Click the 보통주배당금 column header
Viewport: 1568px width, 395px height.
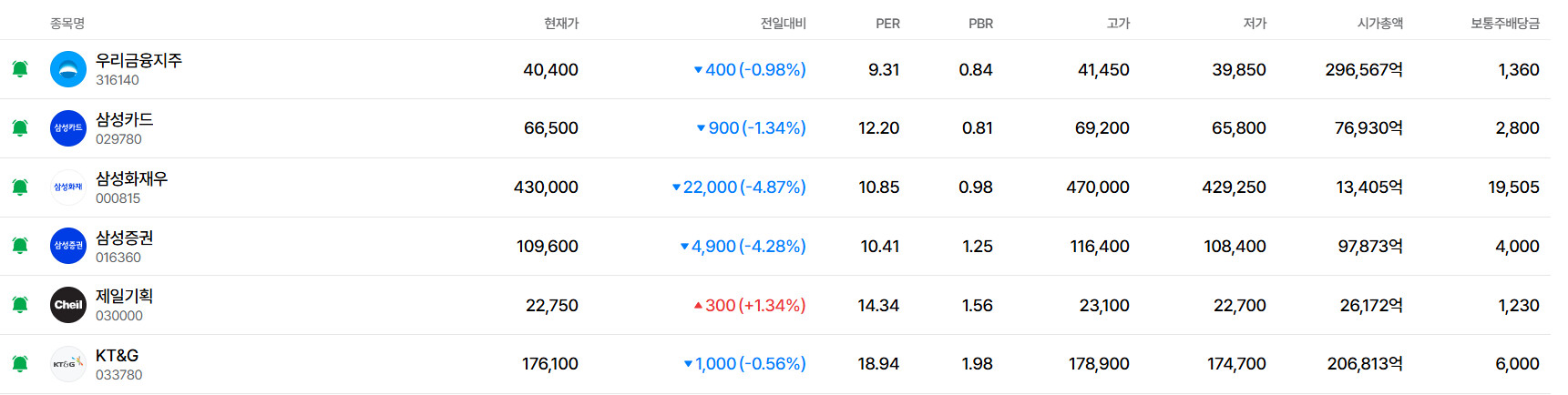click(1505, 24)
